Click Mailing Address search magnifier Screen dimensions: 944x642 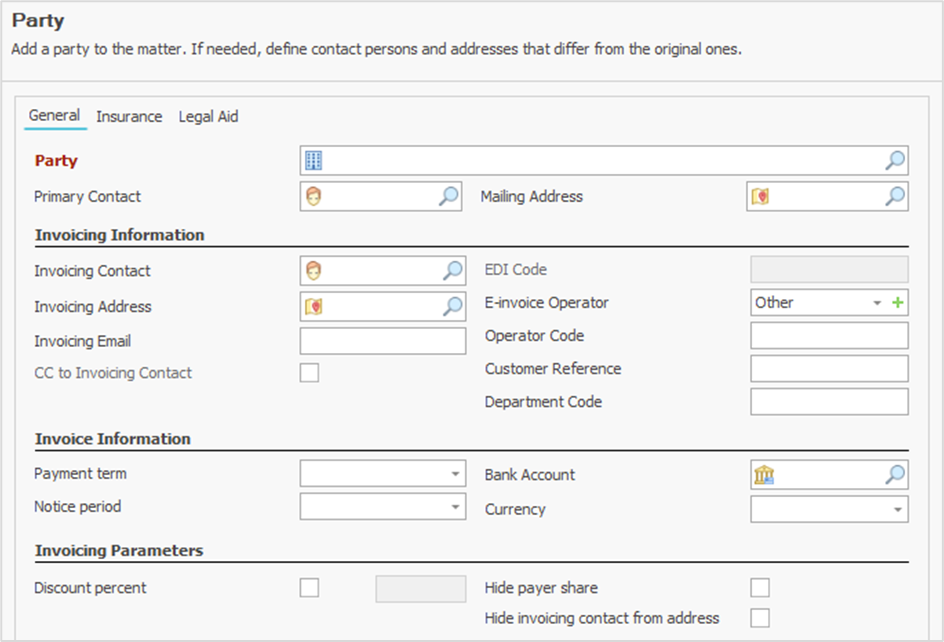click(x=895, y=197)
